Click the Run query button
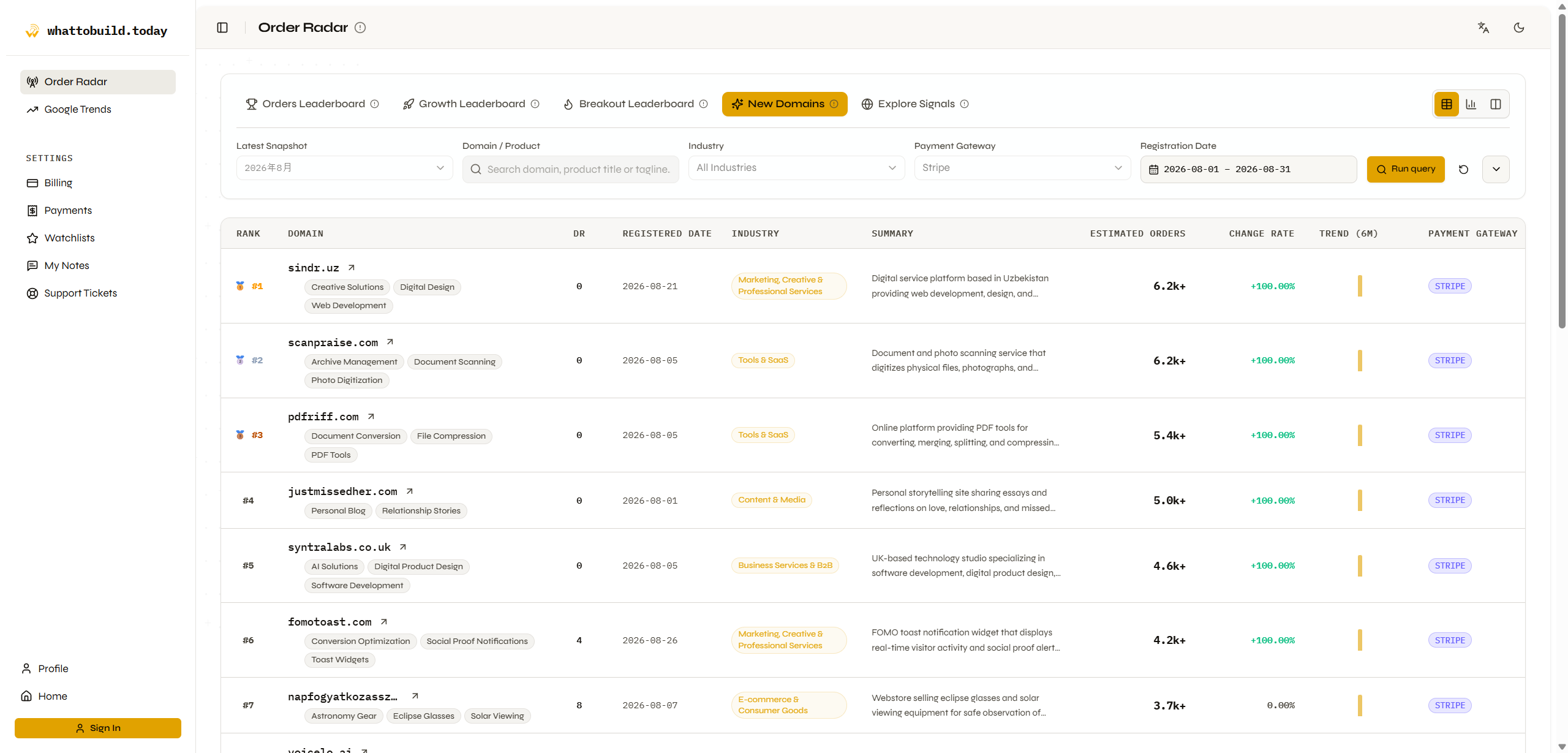 [x=1406, y=170]
